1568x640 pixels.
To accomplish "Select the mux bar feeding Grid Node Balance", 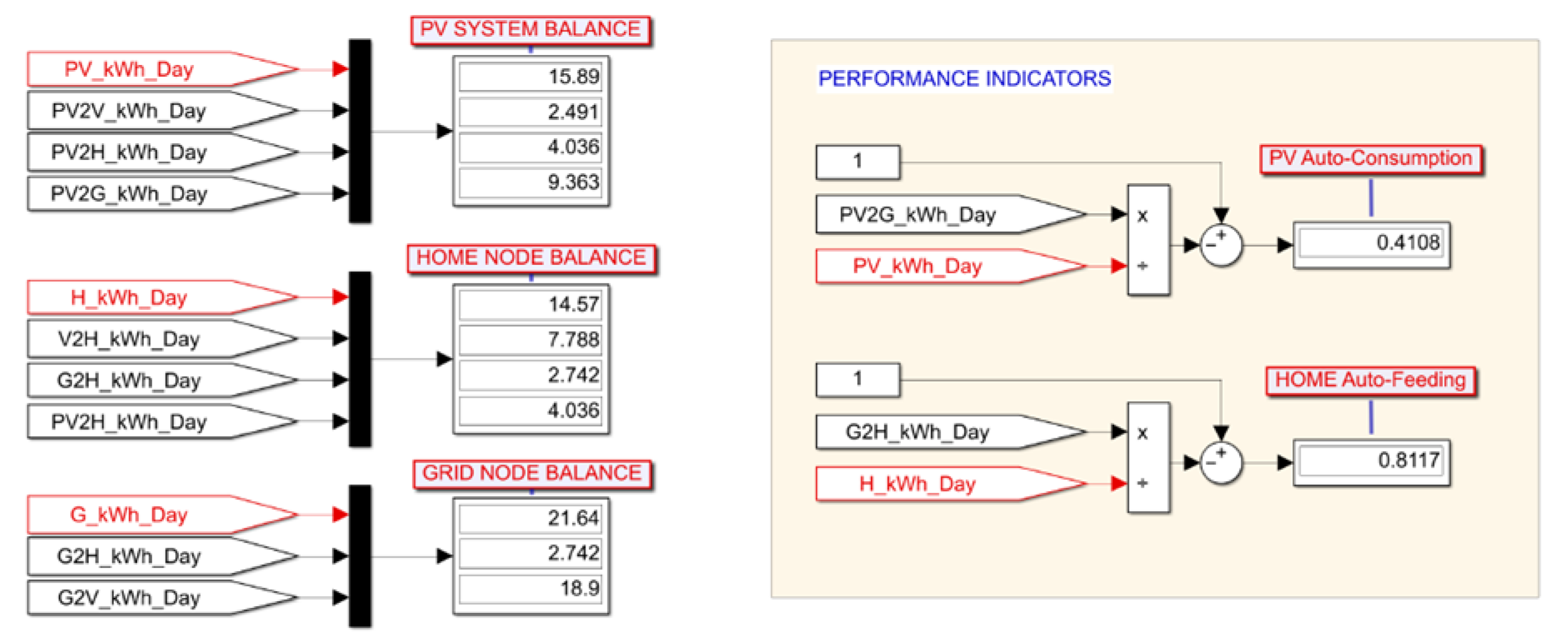I will [x=360, y=556].
